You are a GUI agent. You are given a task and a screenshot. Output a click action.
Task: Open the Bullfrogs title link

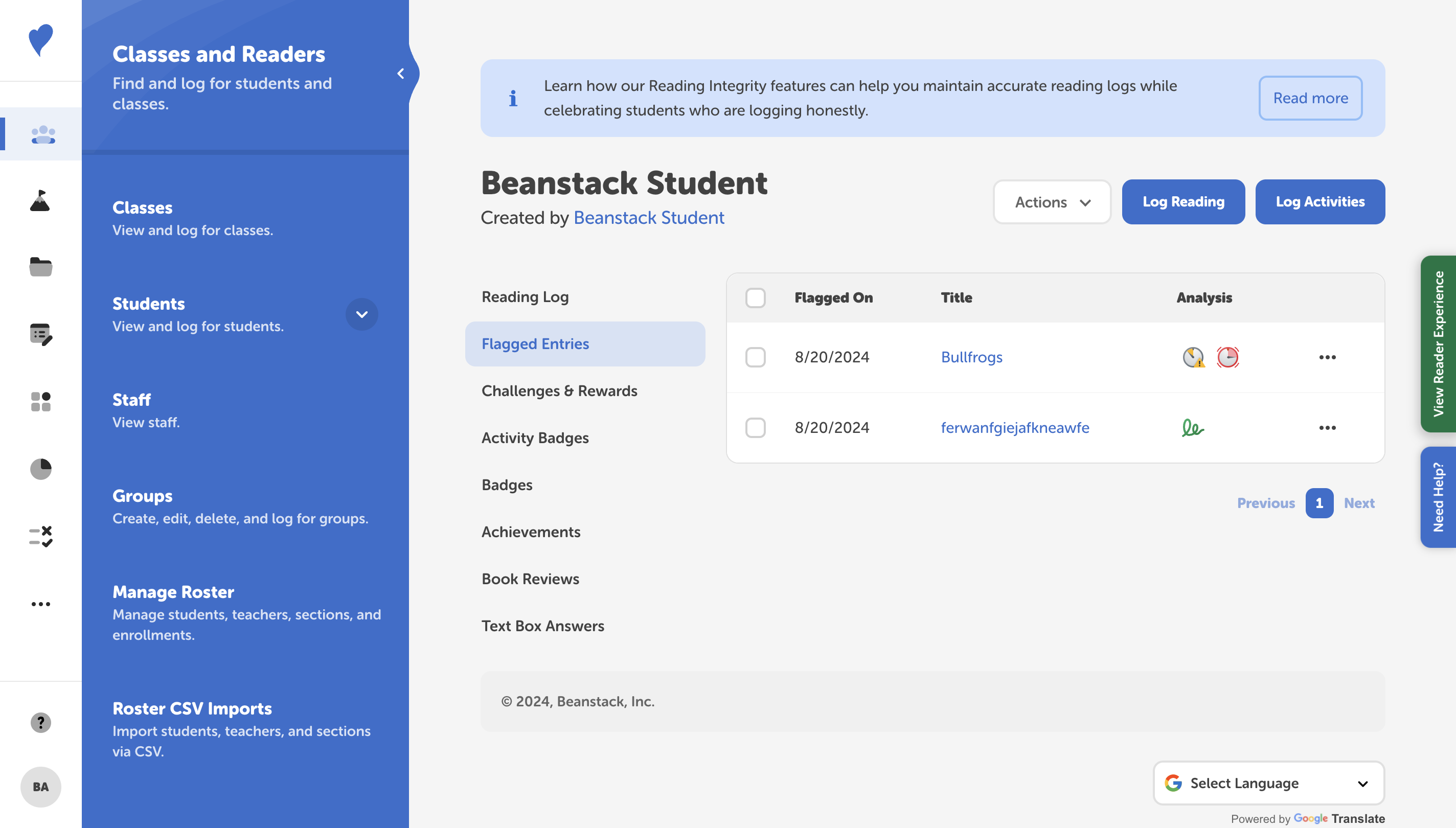click(x=971, y=357)
